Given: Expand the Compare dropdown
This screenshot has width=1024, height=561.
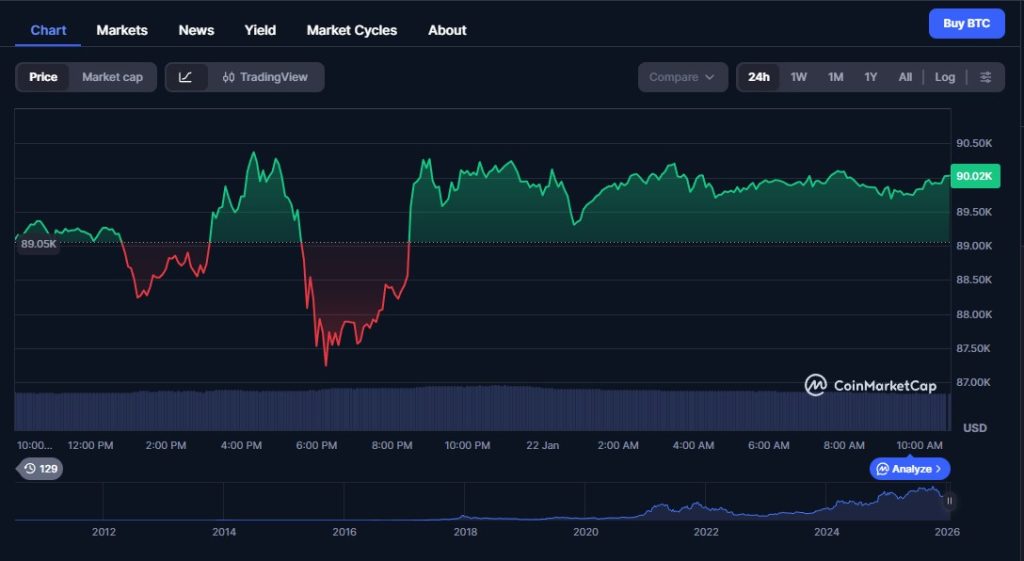Looking at the screenshot, I should click(x=682, y=77).
